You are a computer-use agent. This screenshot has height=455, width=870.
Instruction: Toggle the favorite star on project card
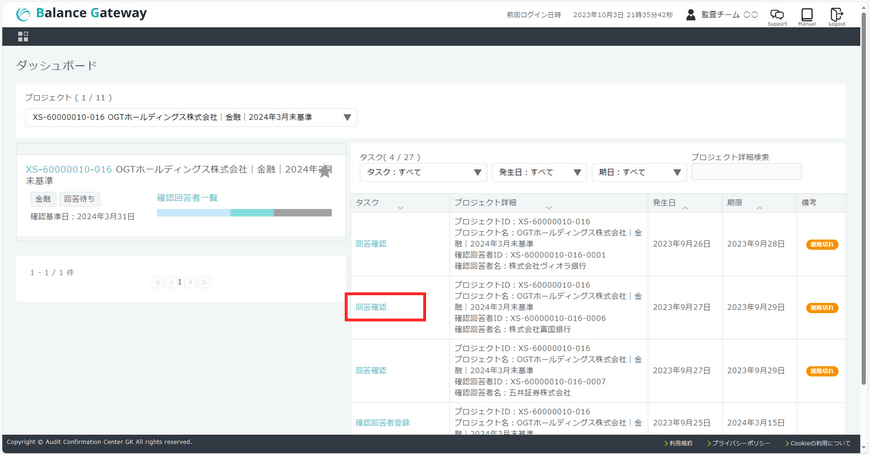(x=325, y=171)
